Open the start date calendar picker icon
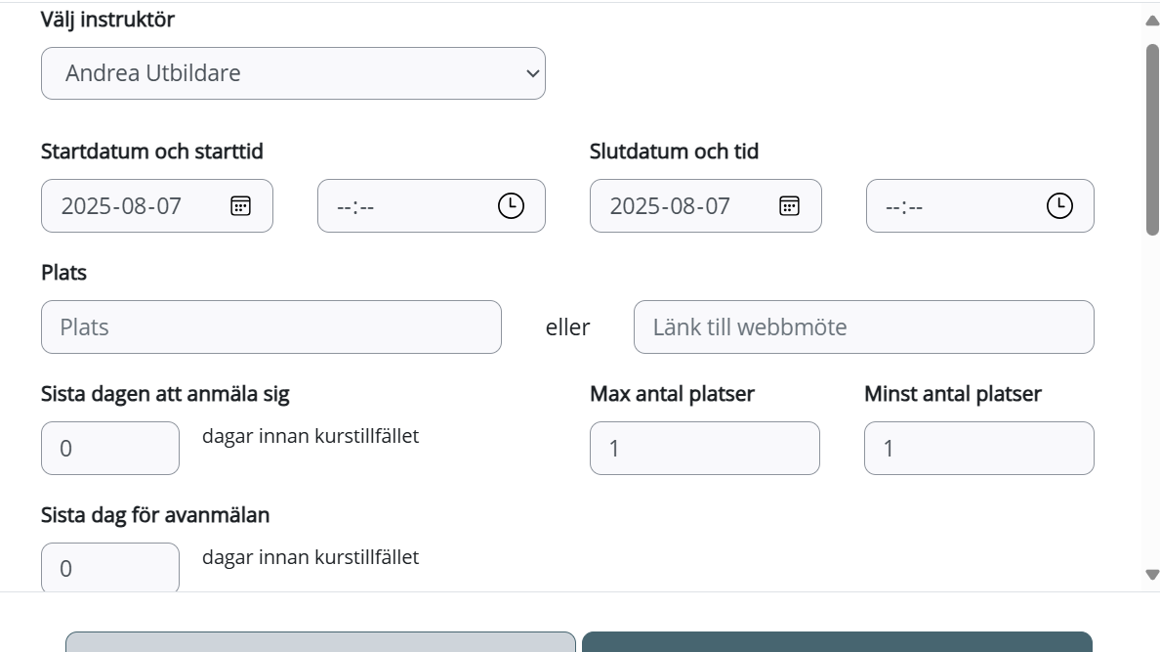 [x=240, y=206]
